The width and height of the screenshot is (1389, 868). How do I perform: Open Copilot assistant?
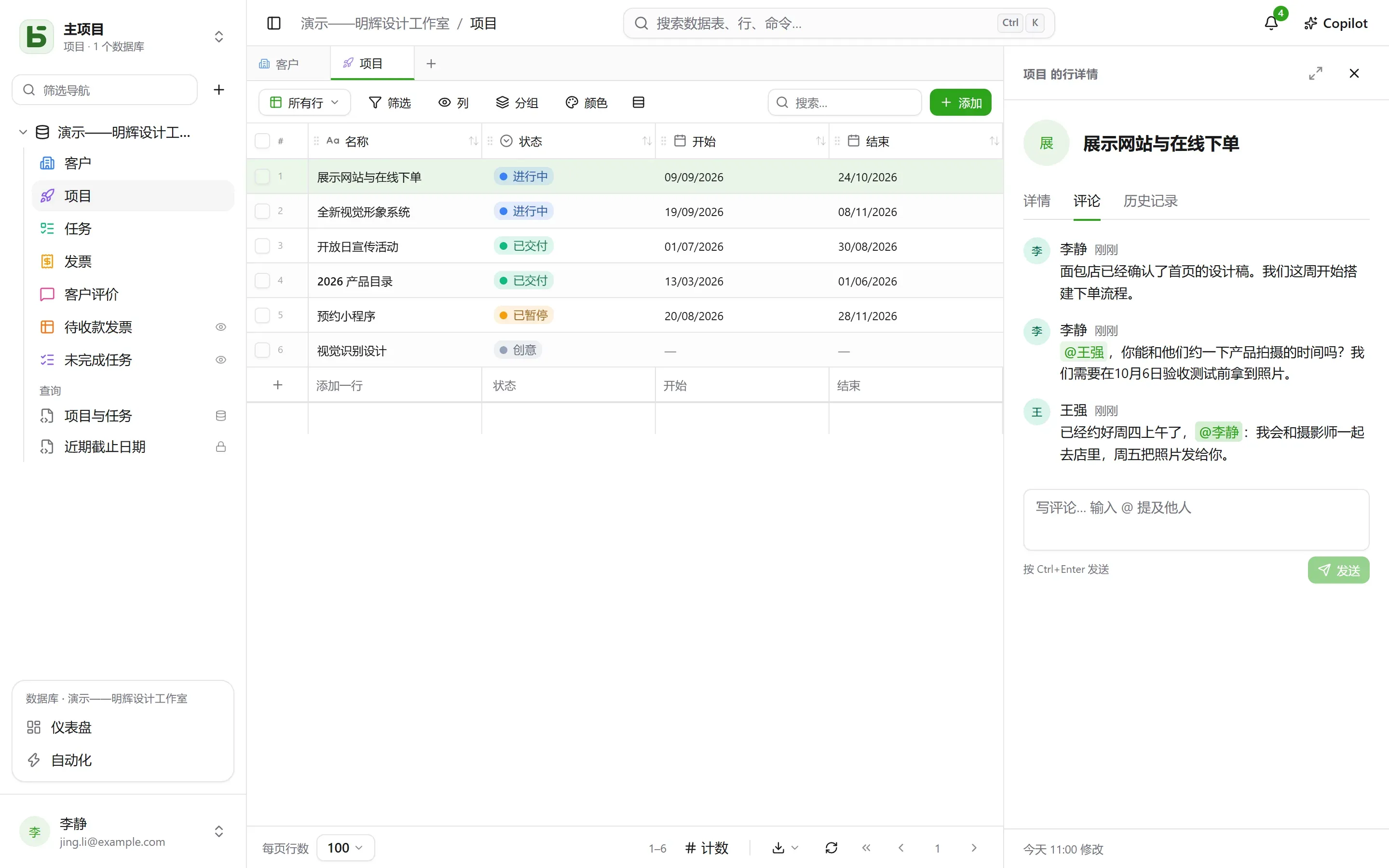tap(1335, 23)
